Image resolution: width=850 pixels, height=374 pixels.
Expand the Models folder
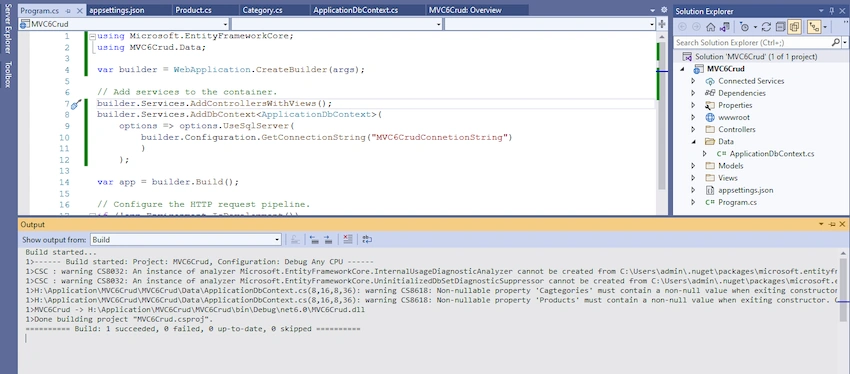click(693, 166)
